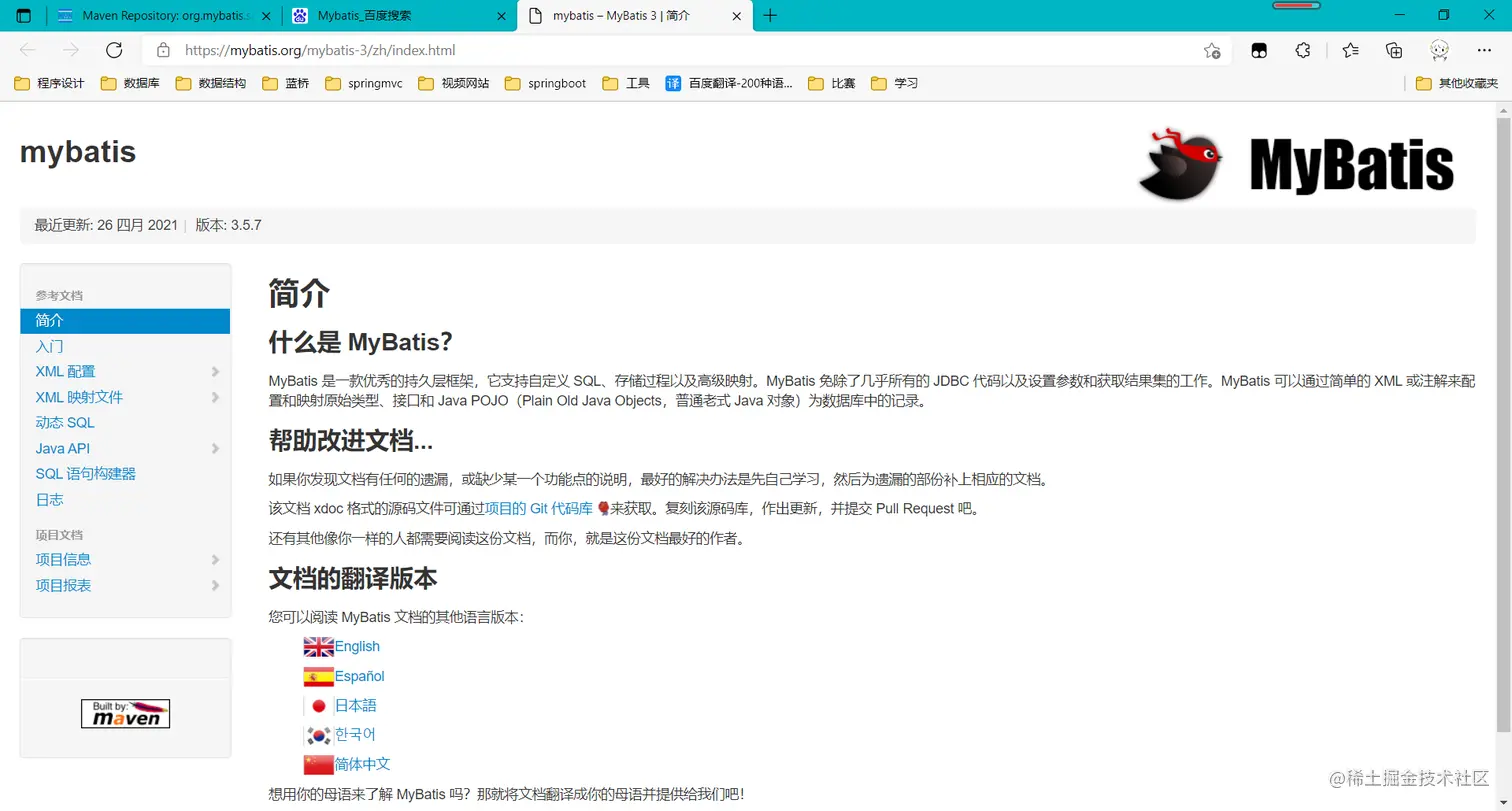Viewport: 1512px width, 811px height.
Task: Open 视频网站 bookmarks folder
Action: [x=454, y=83]
